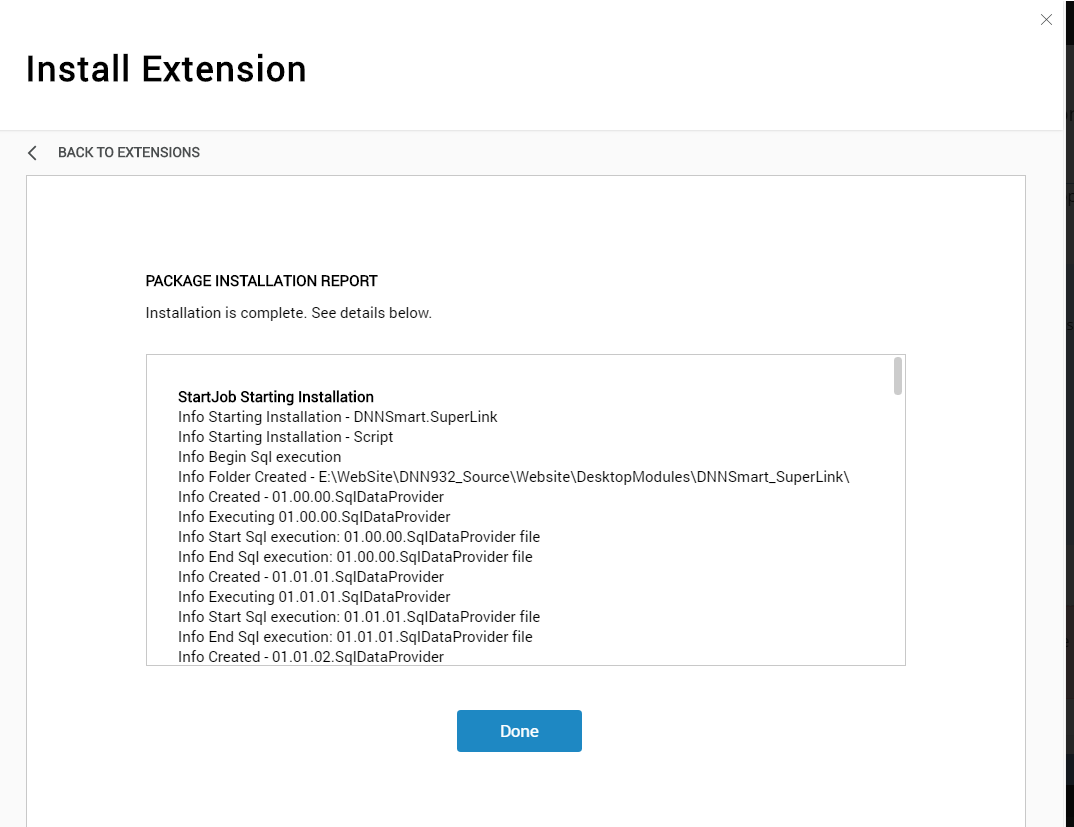The image size is (1074, 827).
Task: Click the PACKAGE INSTALLATION REPORT heading
Action: click(262, 281)
